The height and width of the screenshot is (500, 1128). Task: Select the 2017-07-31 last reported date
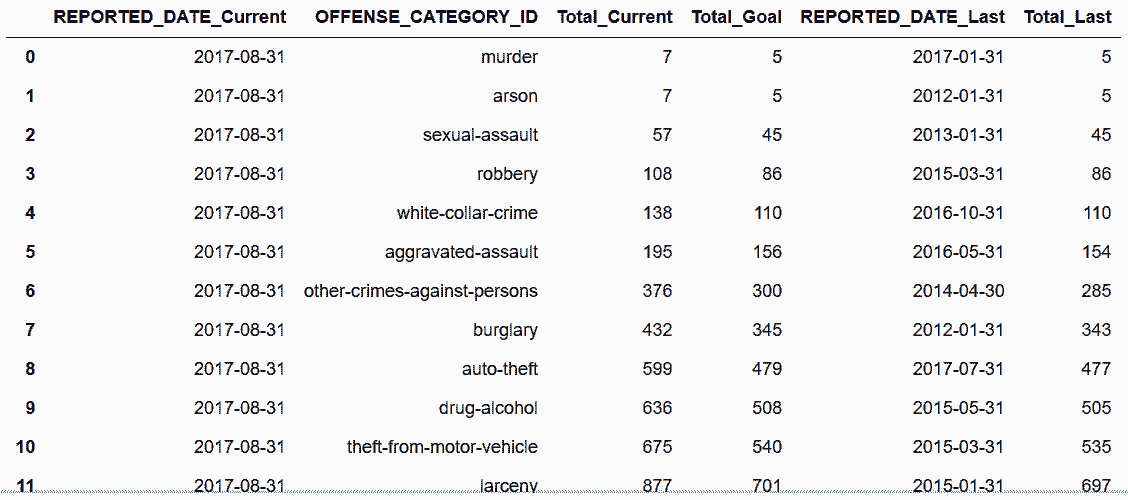pos(958,369)
